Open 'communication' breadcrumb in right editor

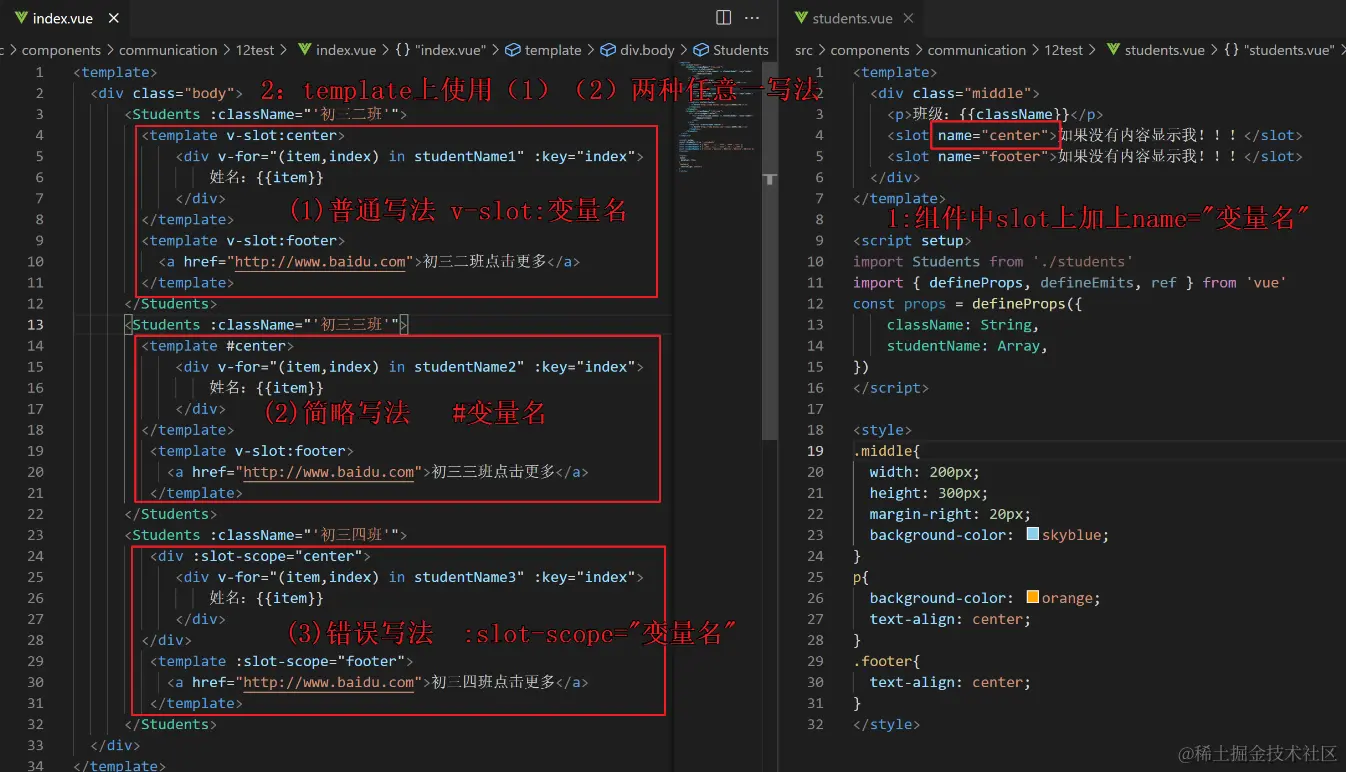pyautogui.click(x=977, y=50)
